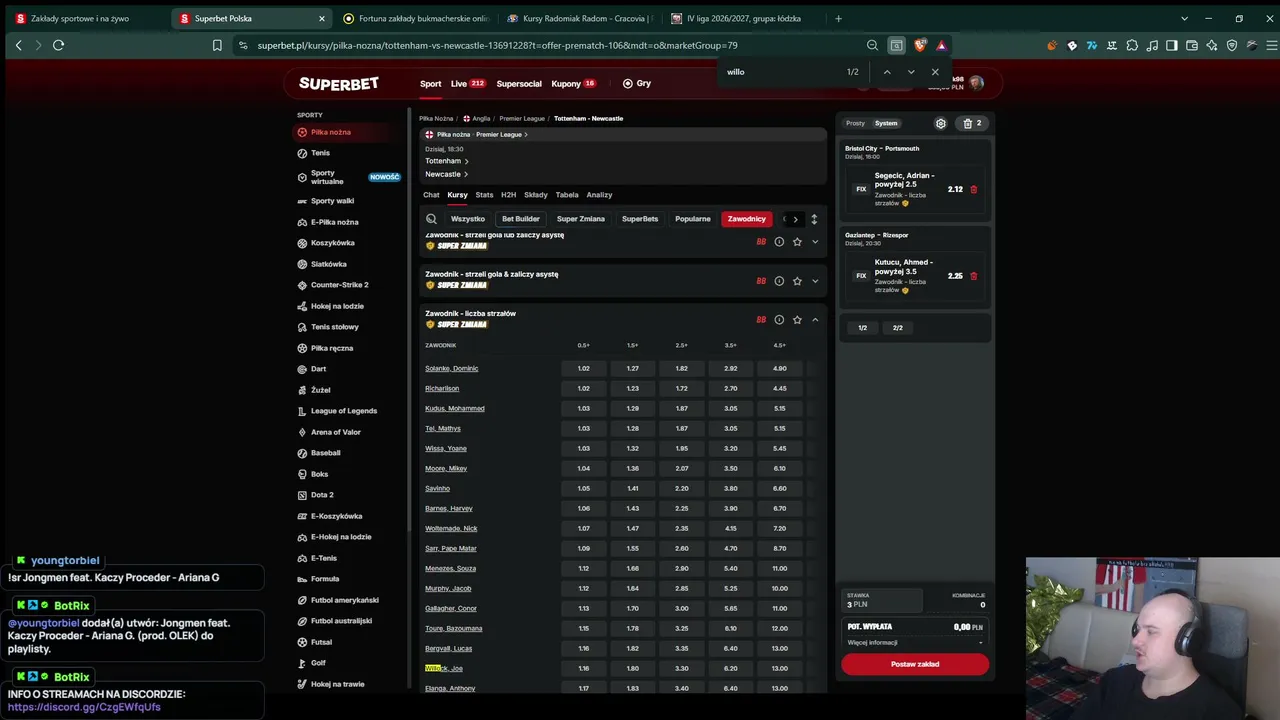Expand the strzeli gola lub zaliczy asystę market
1280x720 pixels.
815,241
